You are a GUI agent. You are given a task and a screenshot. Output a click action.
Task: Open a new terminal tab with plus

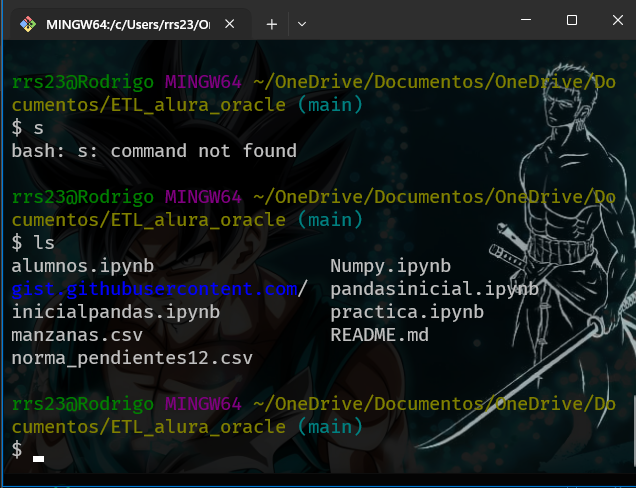272,24
